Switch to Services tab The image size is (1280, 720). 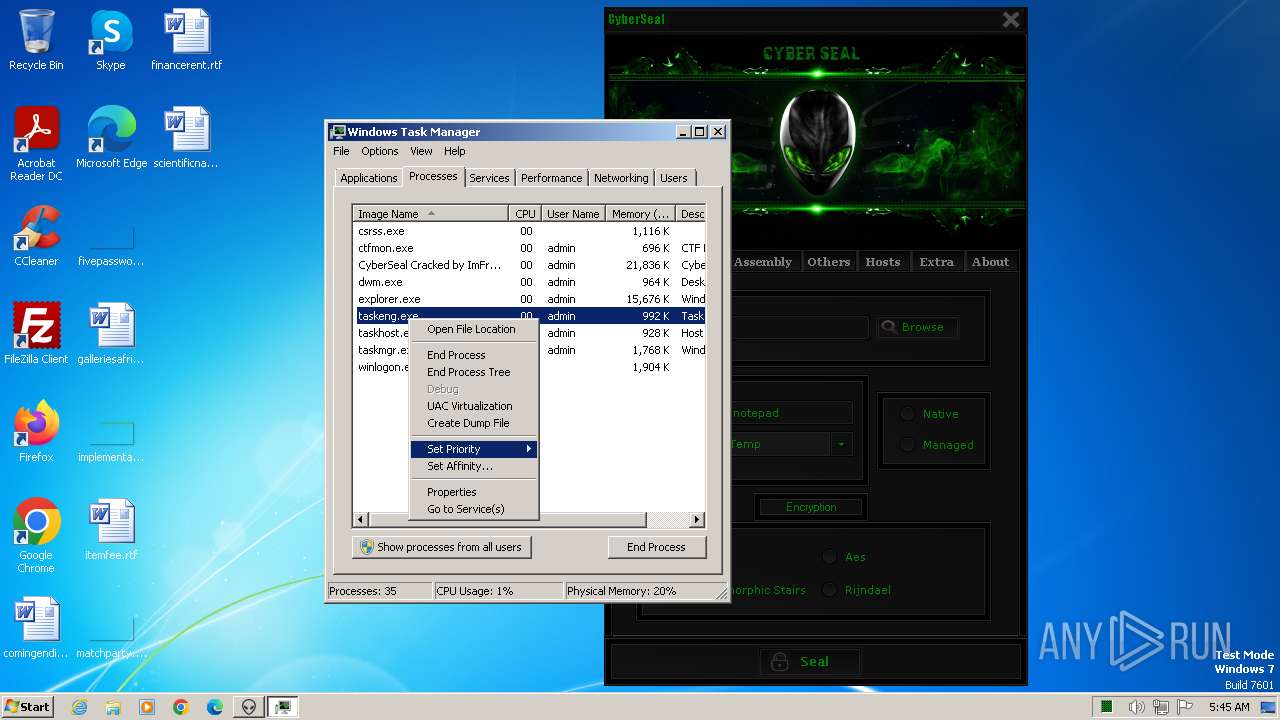point(489,178)
